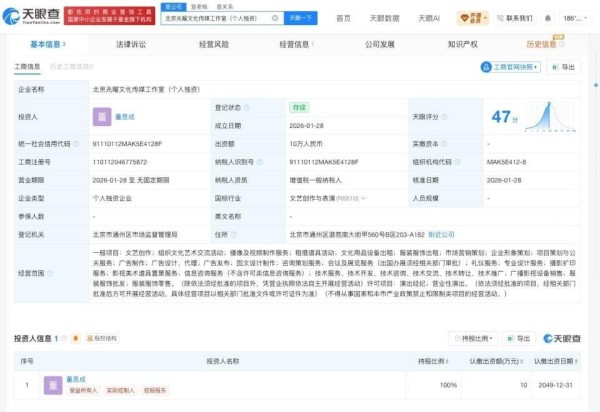Click the investor name link in table row 1

[x=76, y=379]
